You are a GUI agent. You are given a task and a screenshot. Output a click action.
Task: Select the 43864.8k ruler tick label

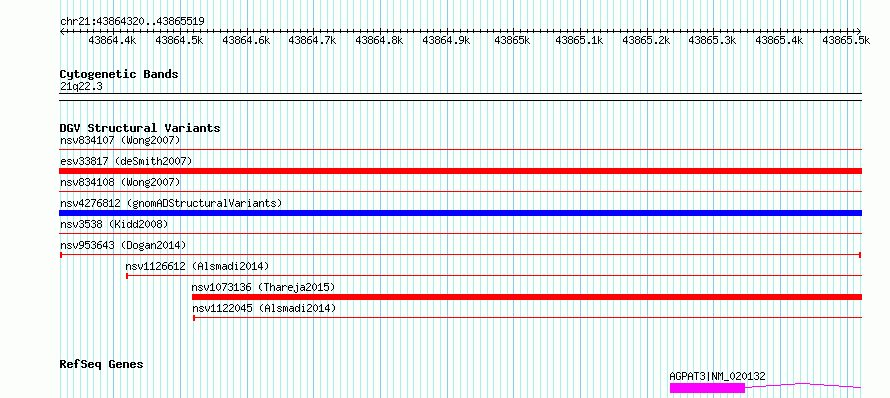[379, 40]
